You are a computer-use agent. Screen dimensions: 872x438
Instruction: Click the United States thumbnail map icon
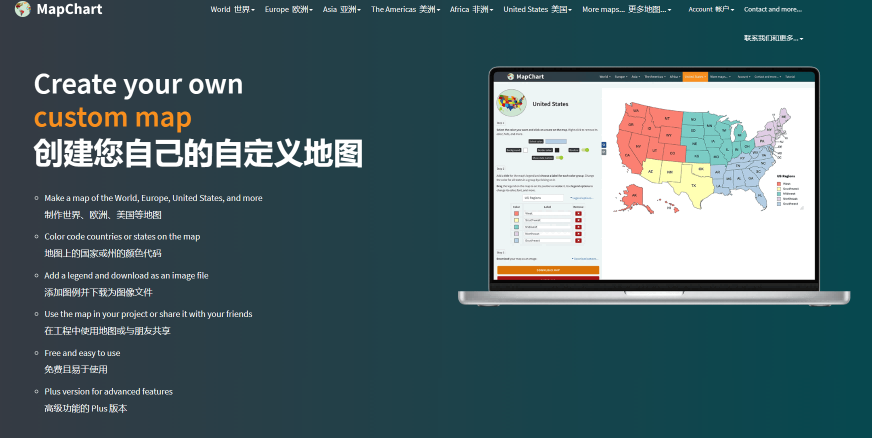512,102
